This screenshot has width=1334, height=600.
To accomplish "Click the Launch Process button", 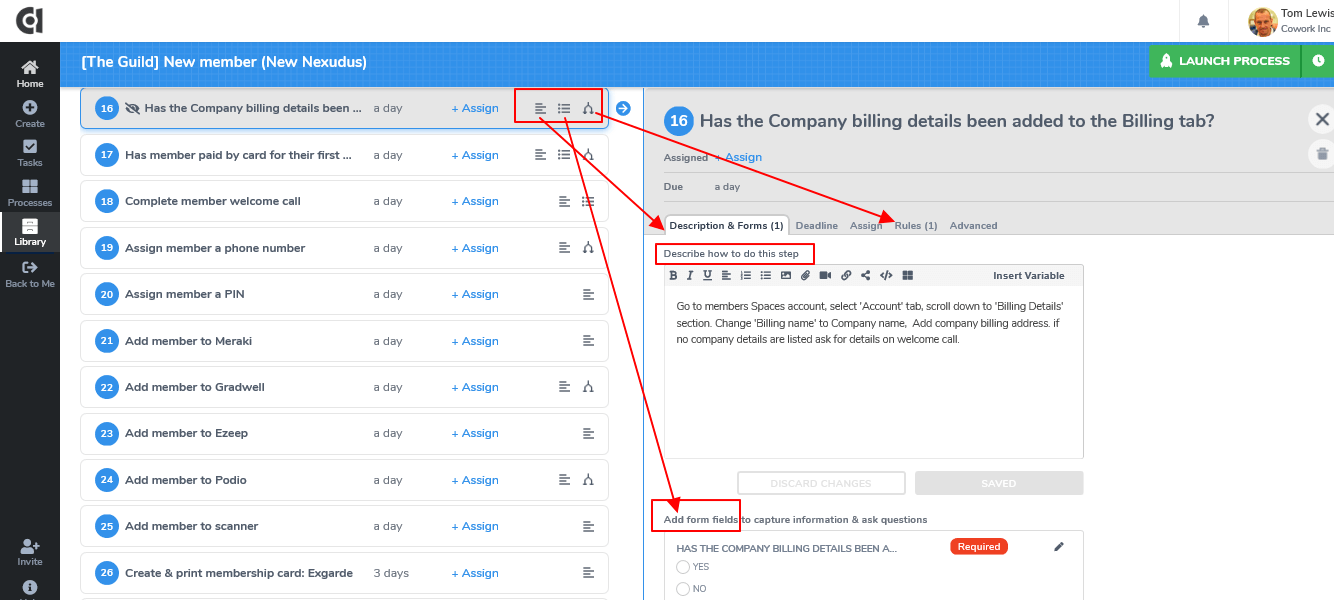I will point(1225,61).
